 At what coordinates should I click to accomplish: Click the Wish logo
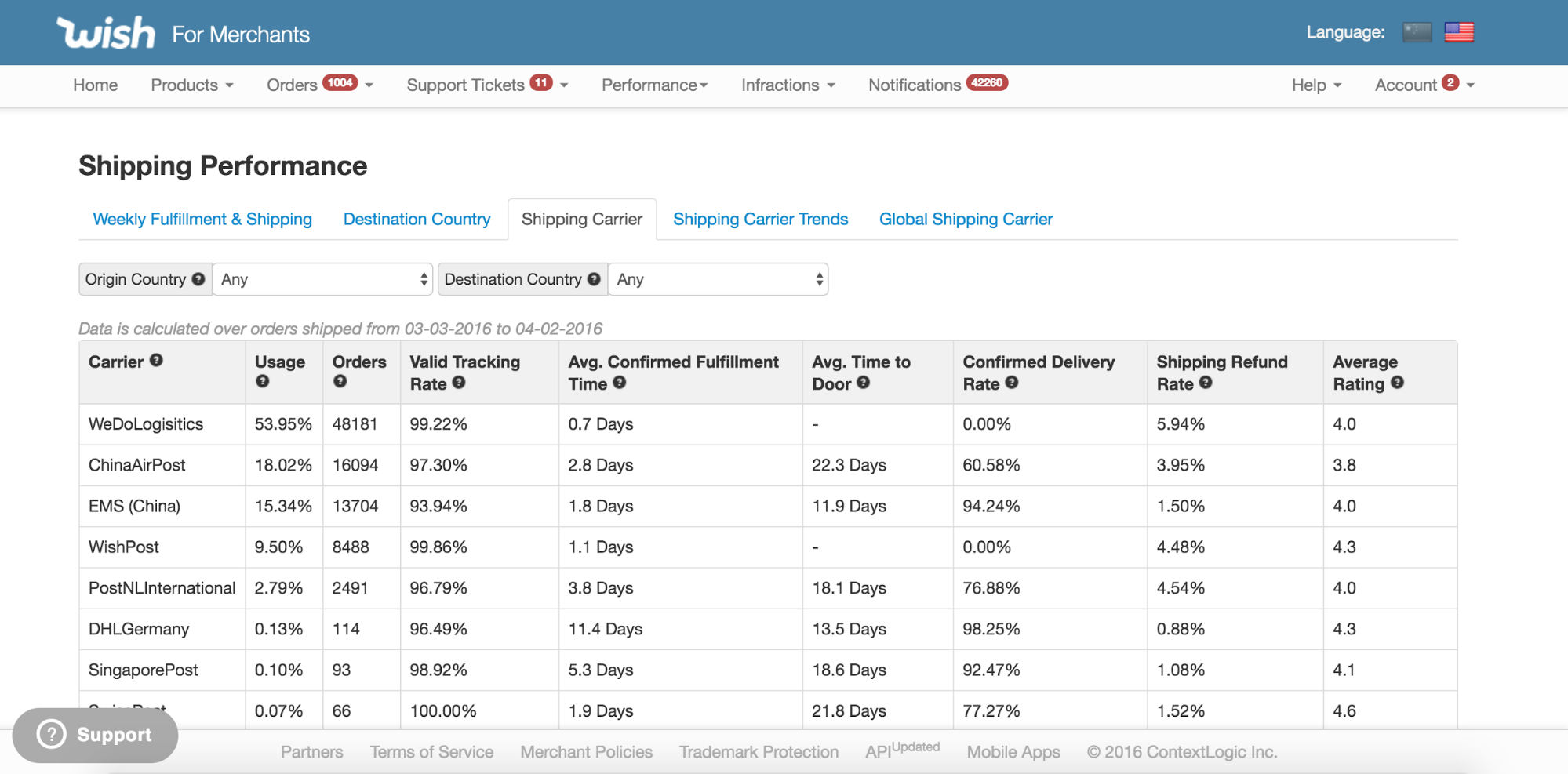(x=106, y=33)
